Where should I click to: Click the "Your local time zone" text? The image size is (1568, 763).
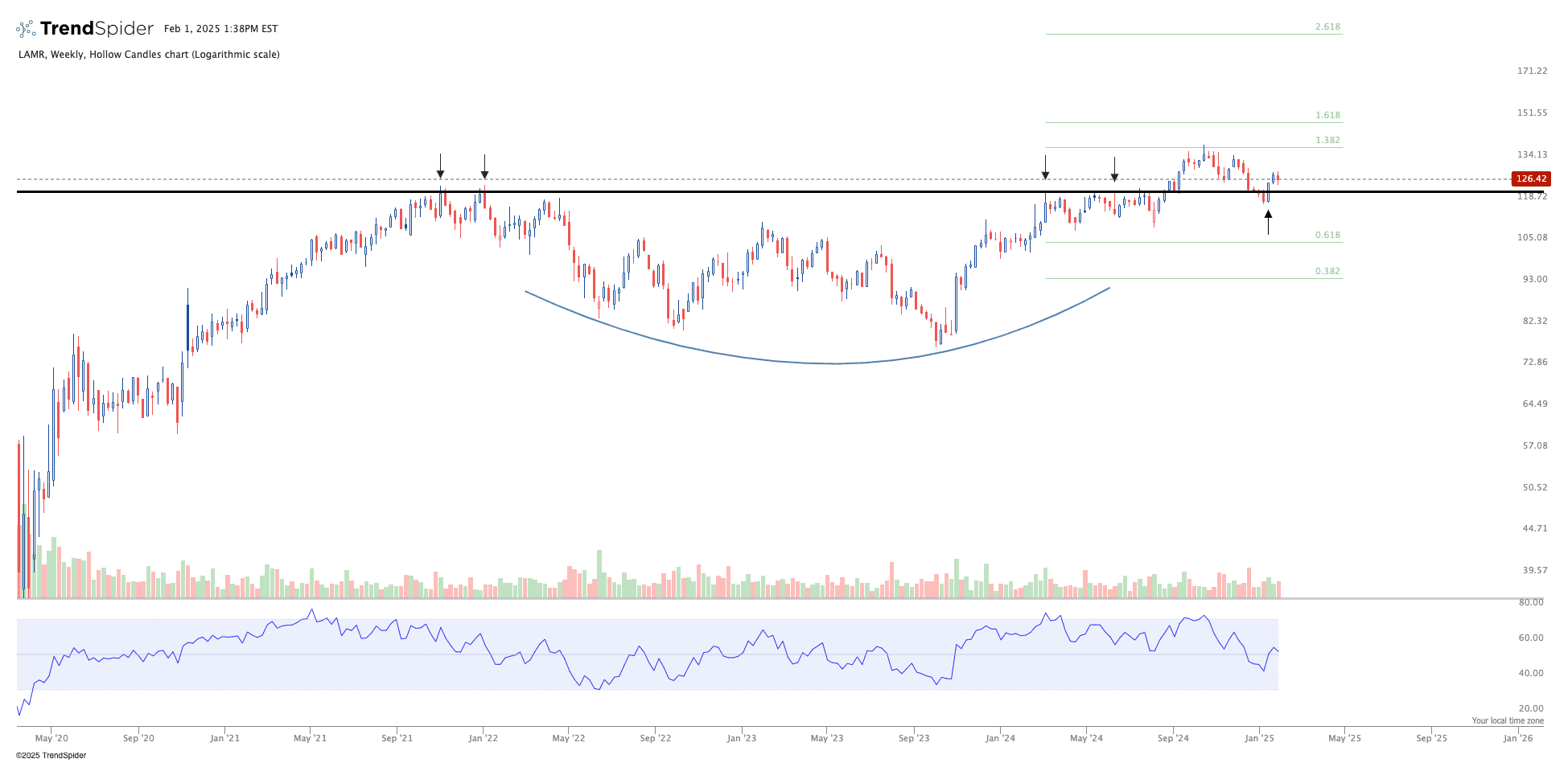(x=1508, y=721)
